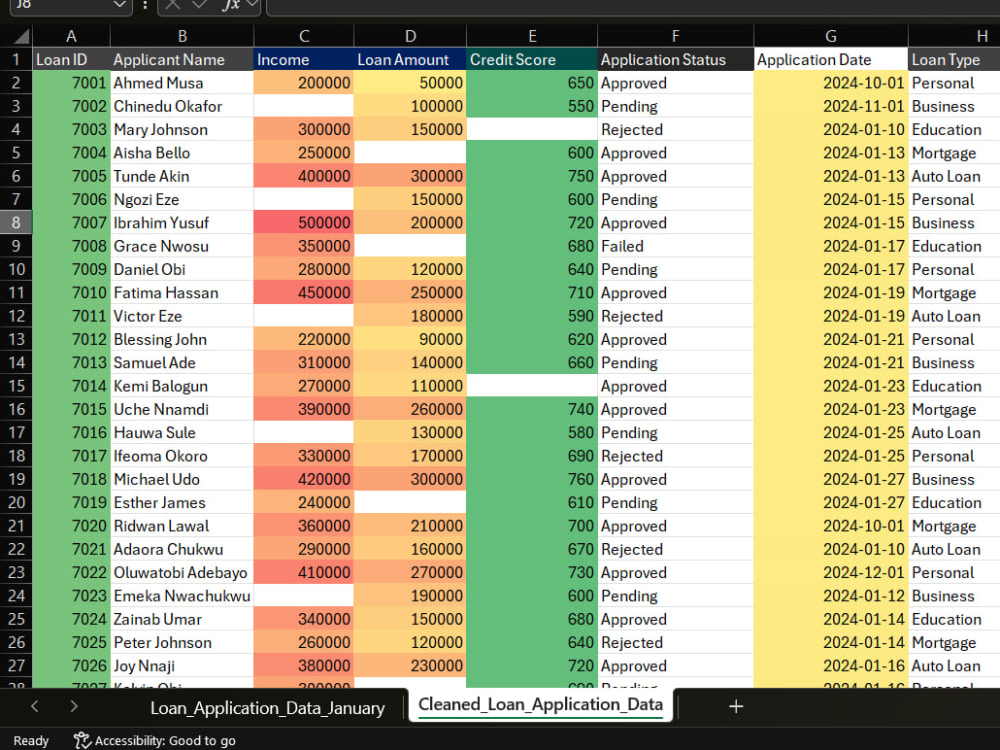Viewport: 1000px width, 750px height.
Task: Go to next sheet with right arrow
Action: (74, 706)
